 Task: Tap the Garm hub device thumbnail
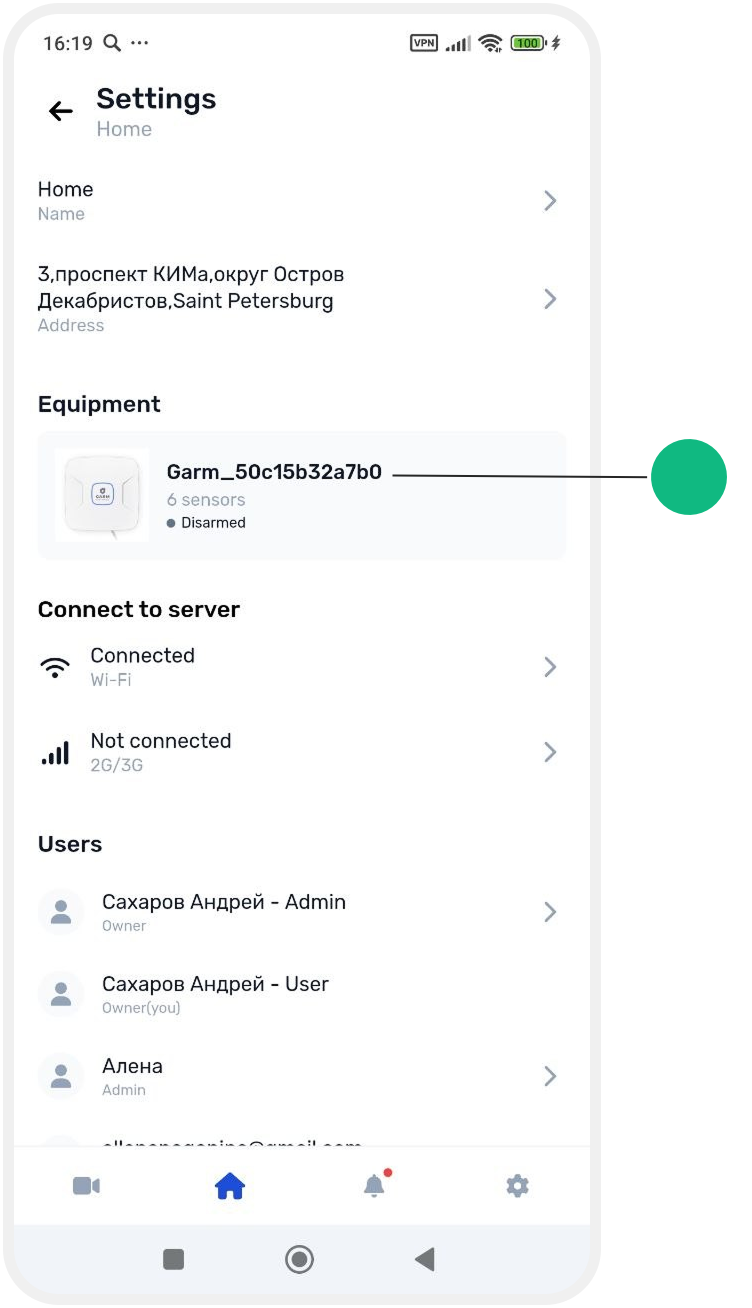click(x=102, y=495)
